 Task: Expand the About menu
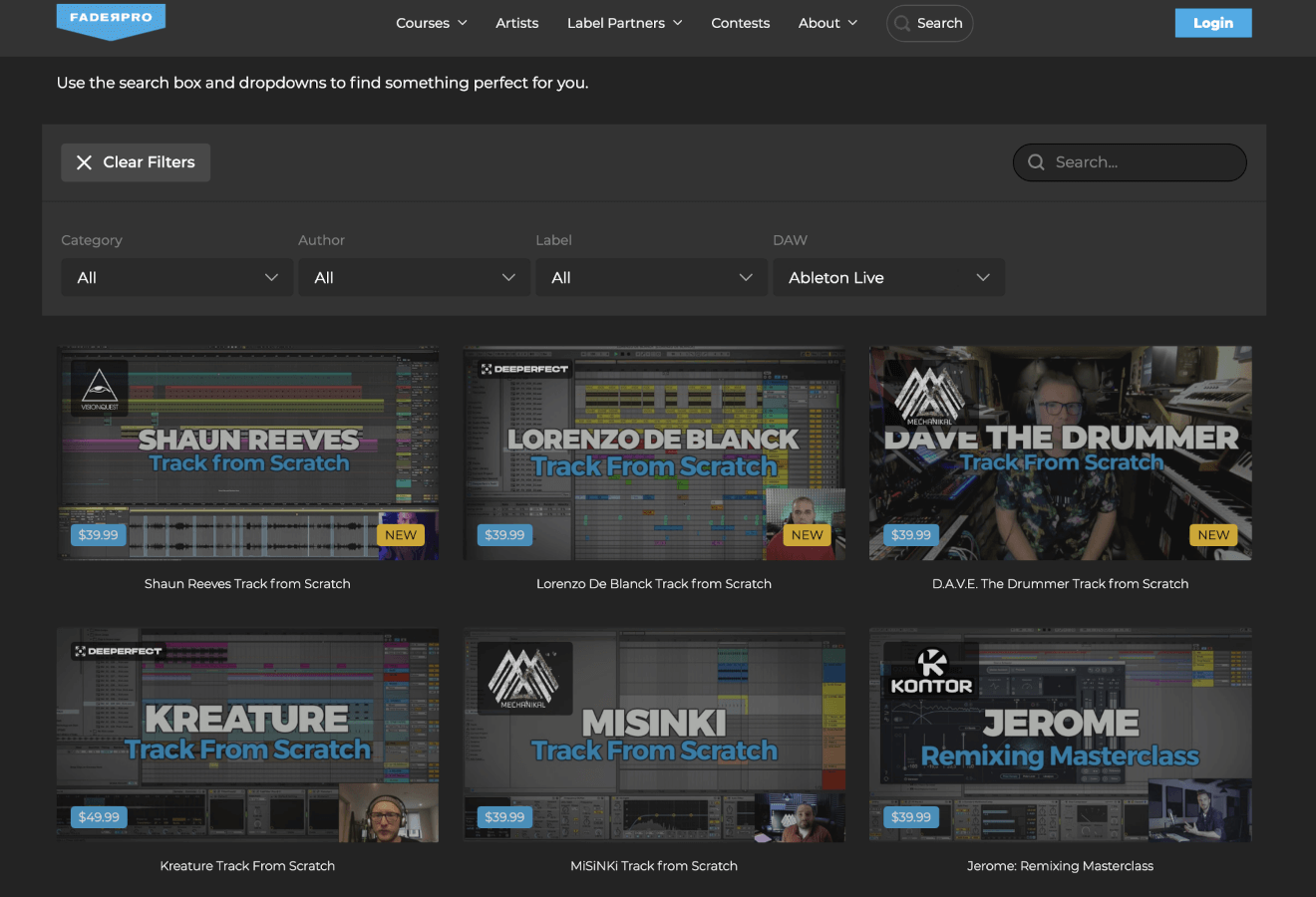(828, 23)
